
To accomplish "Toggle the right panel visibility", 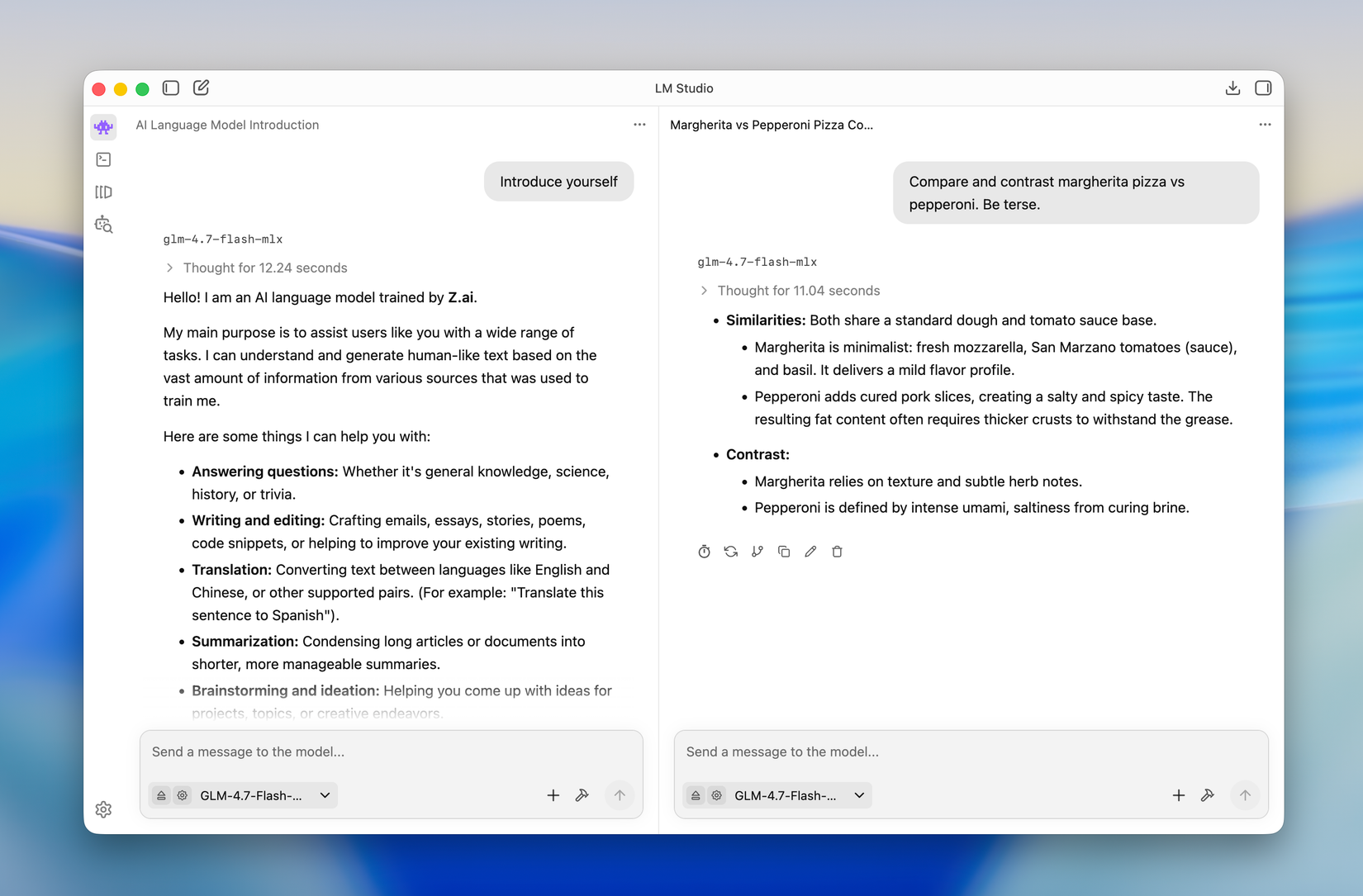I will tap(1262, 88).
